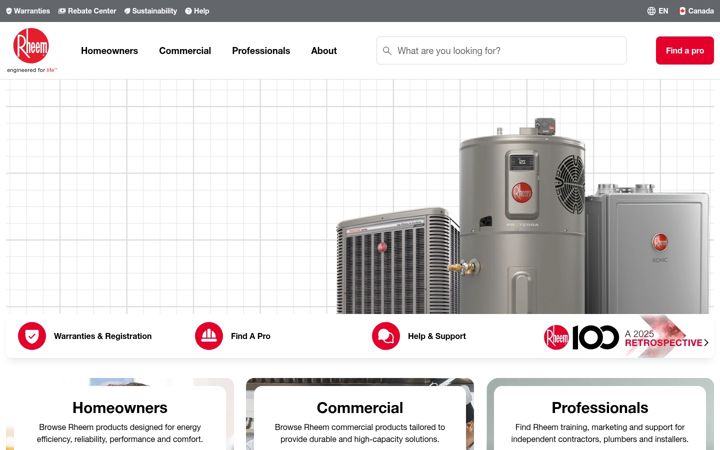Click the Professionals card description text

tap(600, 433)
